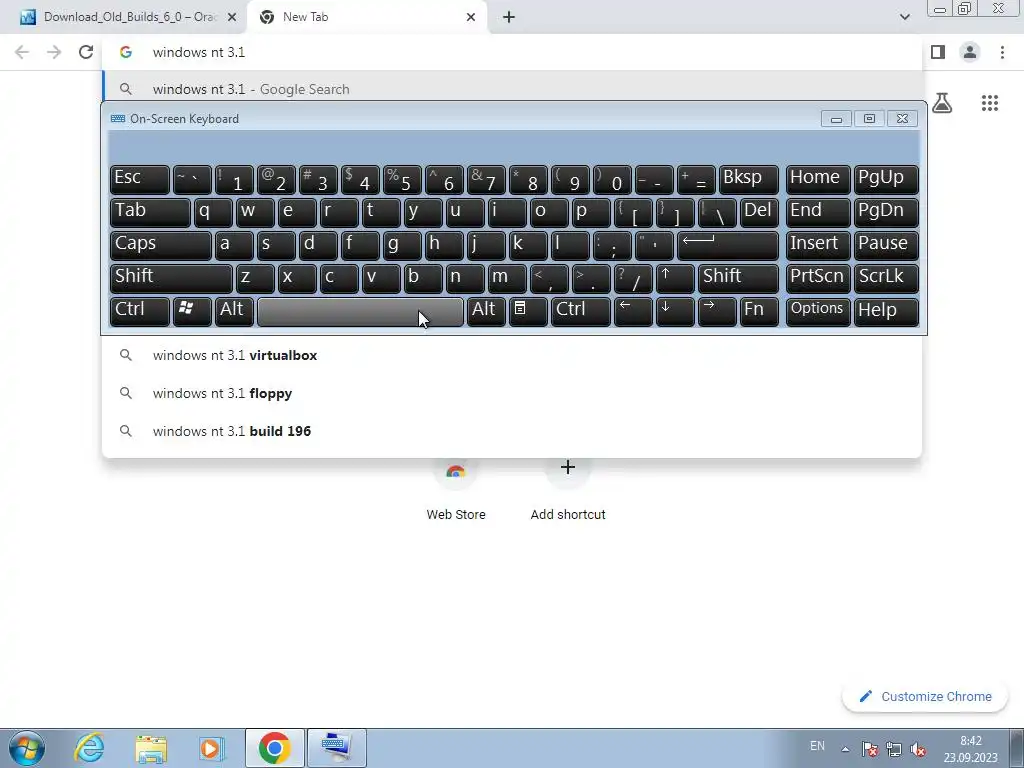Image resolution: width=1024 pixels, height=768 pixels.
Task: Open Customize Chrome
Action: pos(925,696)
